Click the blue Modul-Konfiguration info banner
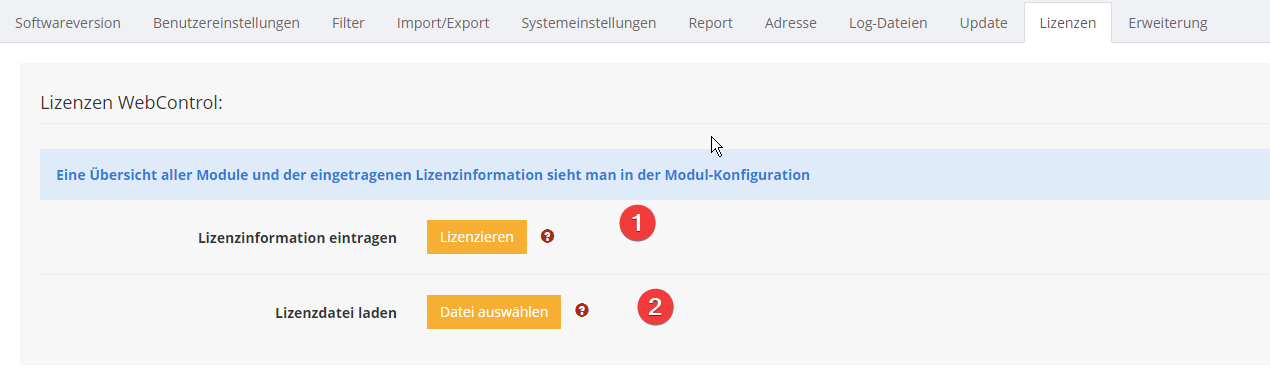Viewport: 1270px width, 383px height. (655, 174)
